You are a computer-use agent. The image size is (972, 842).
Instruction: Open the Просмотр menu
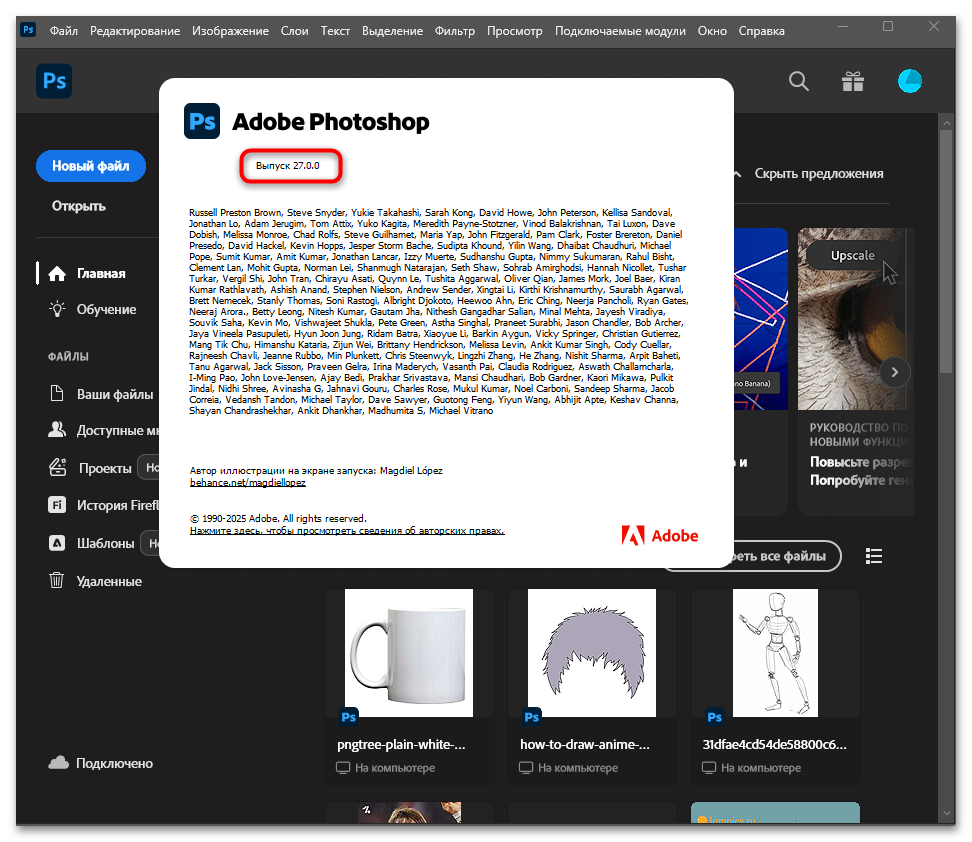[x=515, y=31]
